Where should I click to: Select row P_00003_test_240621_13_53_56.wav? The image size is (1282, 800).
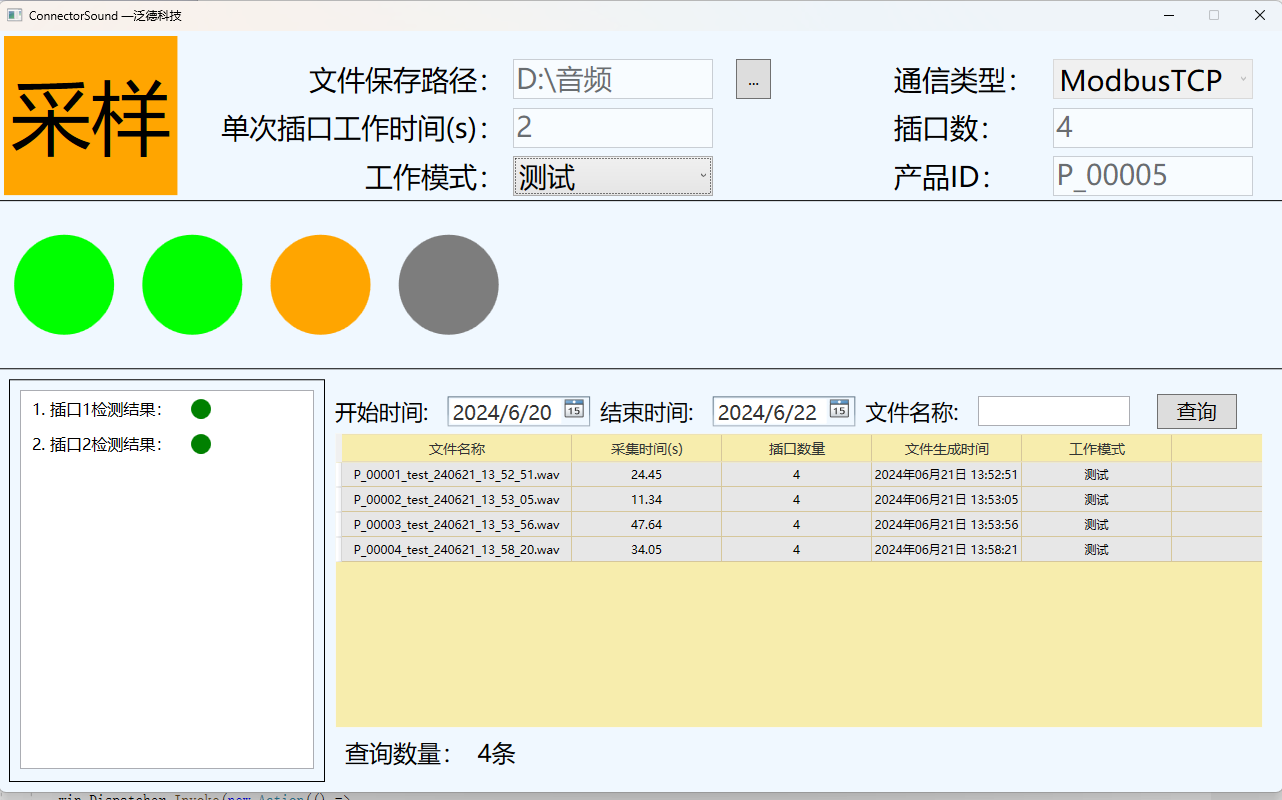tap(799, 525)
